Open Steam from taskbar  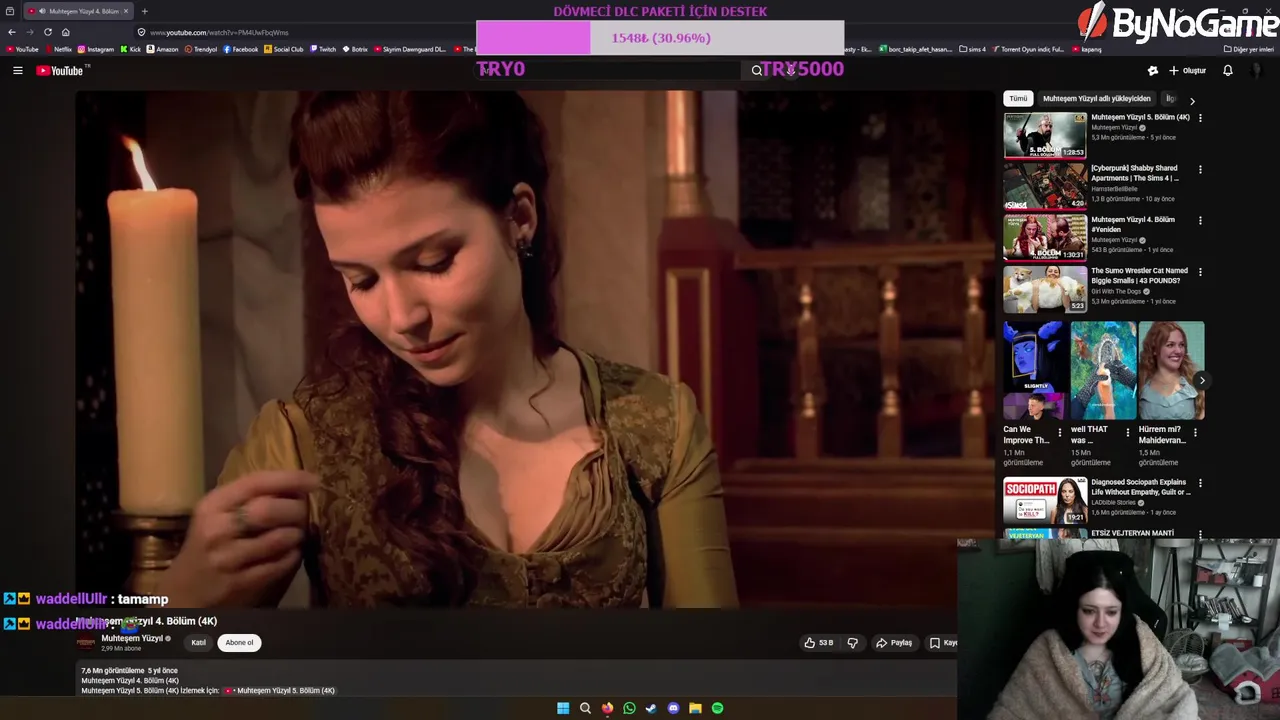(651, 708)
